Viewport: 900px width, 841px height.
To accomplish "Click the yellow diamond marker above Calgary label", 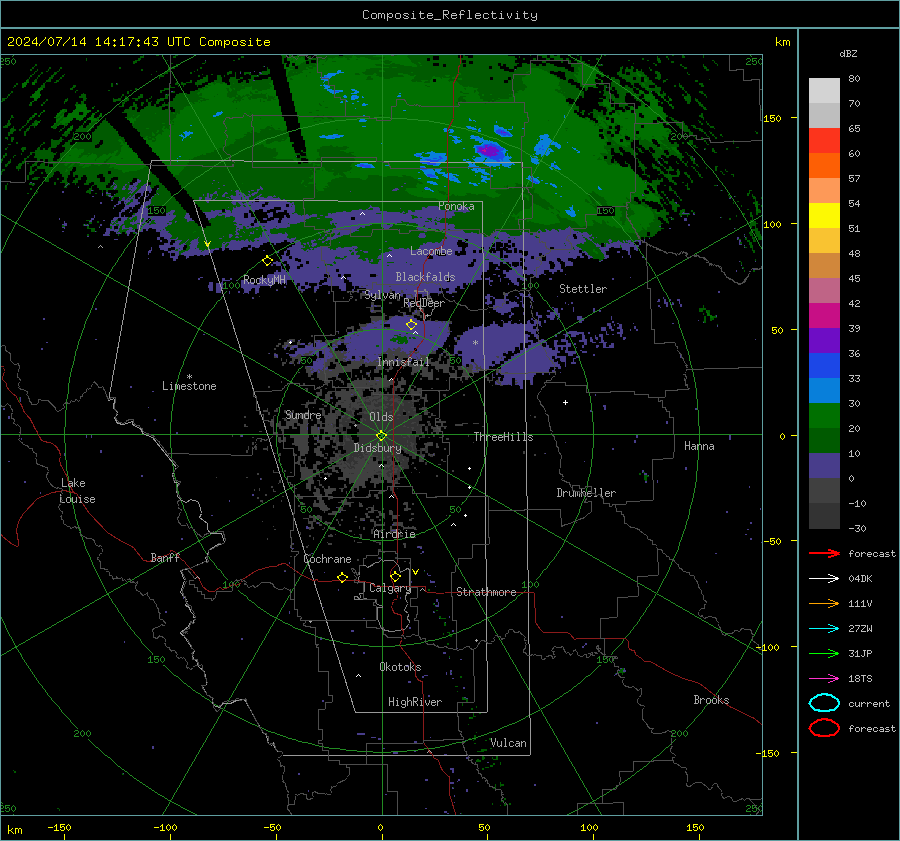I will click(x=395, y=576).
